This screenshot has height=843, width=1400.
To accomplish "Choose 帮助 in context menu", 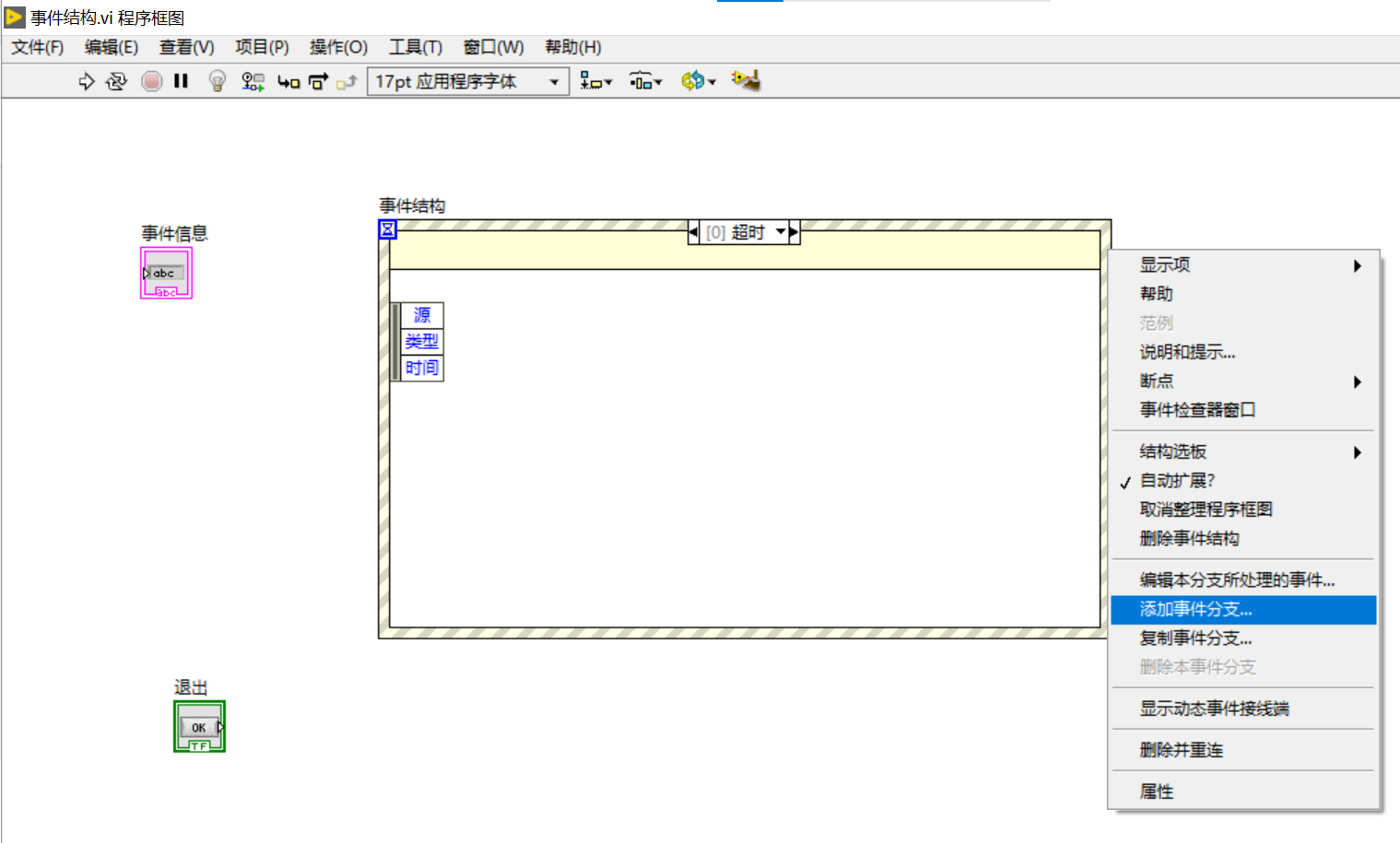I will pos(1243,294).
